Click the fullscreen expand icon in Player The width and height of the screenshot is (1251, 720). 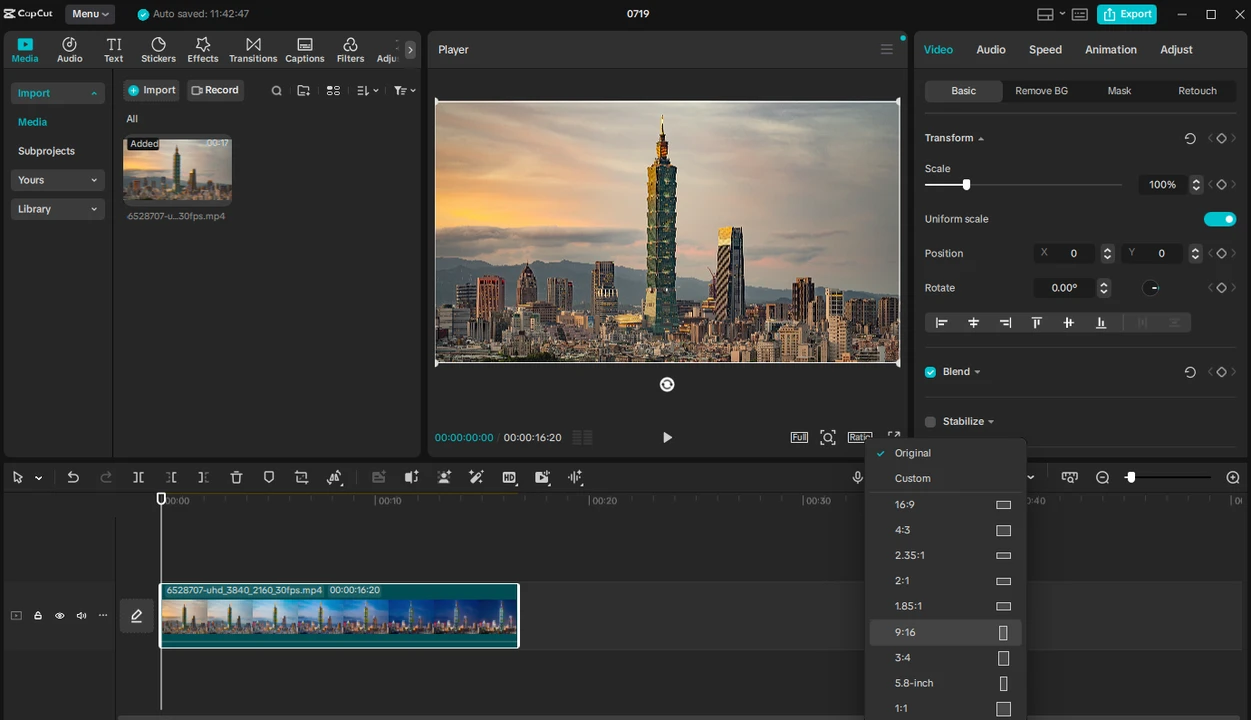[x=893, y=437]
